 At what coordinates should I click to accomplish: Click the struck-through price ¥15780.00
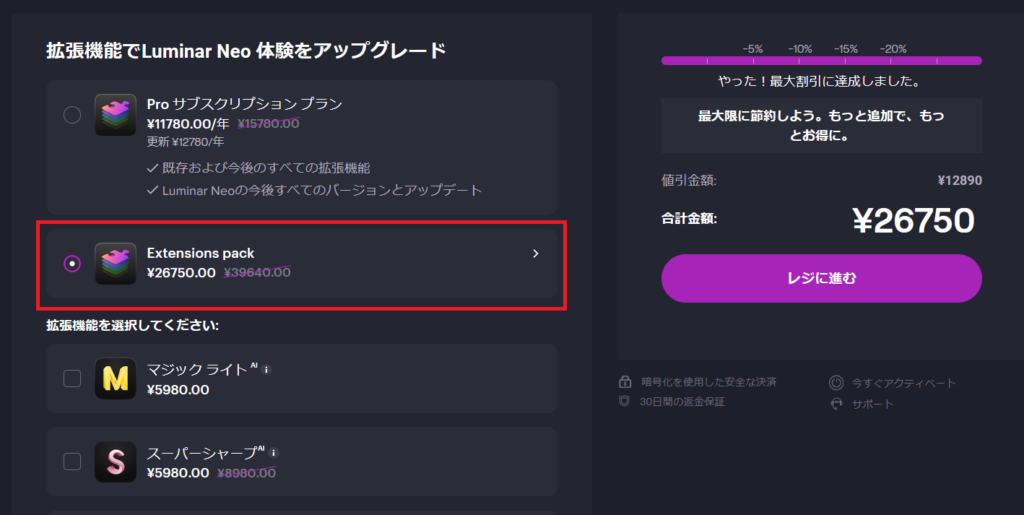[268, 123]
